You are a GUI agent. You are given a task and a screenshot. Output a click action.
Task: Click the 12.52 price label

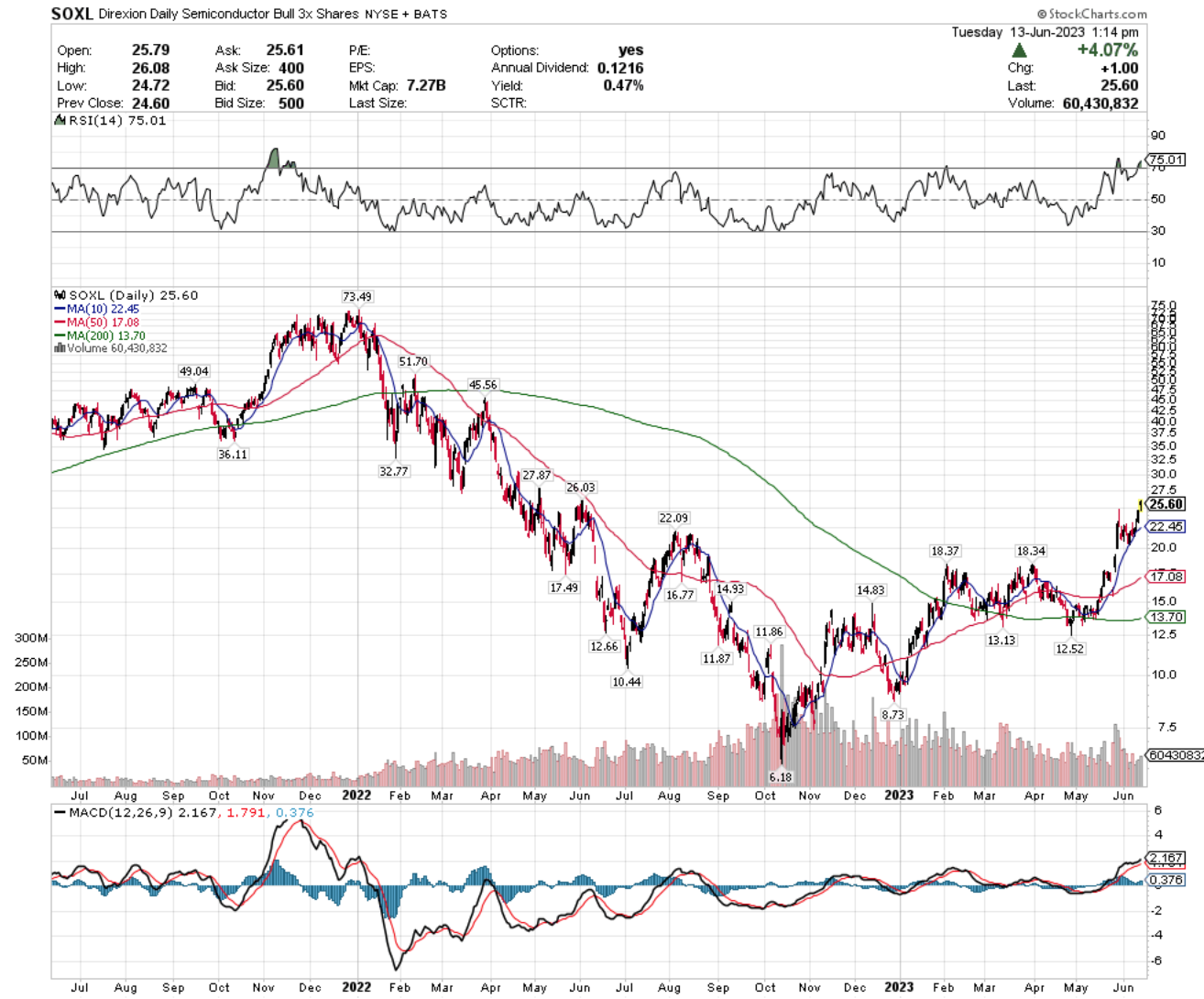tap(1069, 649)
